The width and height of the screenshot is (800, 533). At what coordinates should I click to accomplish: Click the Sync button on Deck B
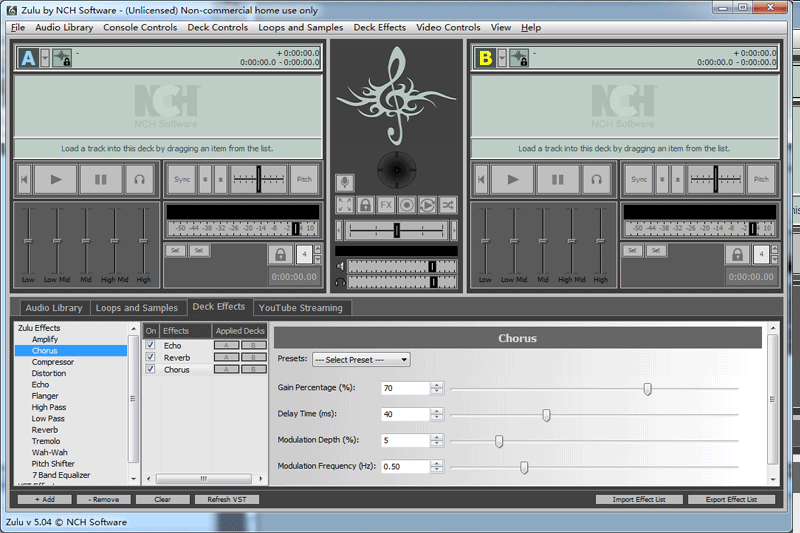(639, 179)
